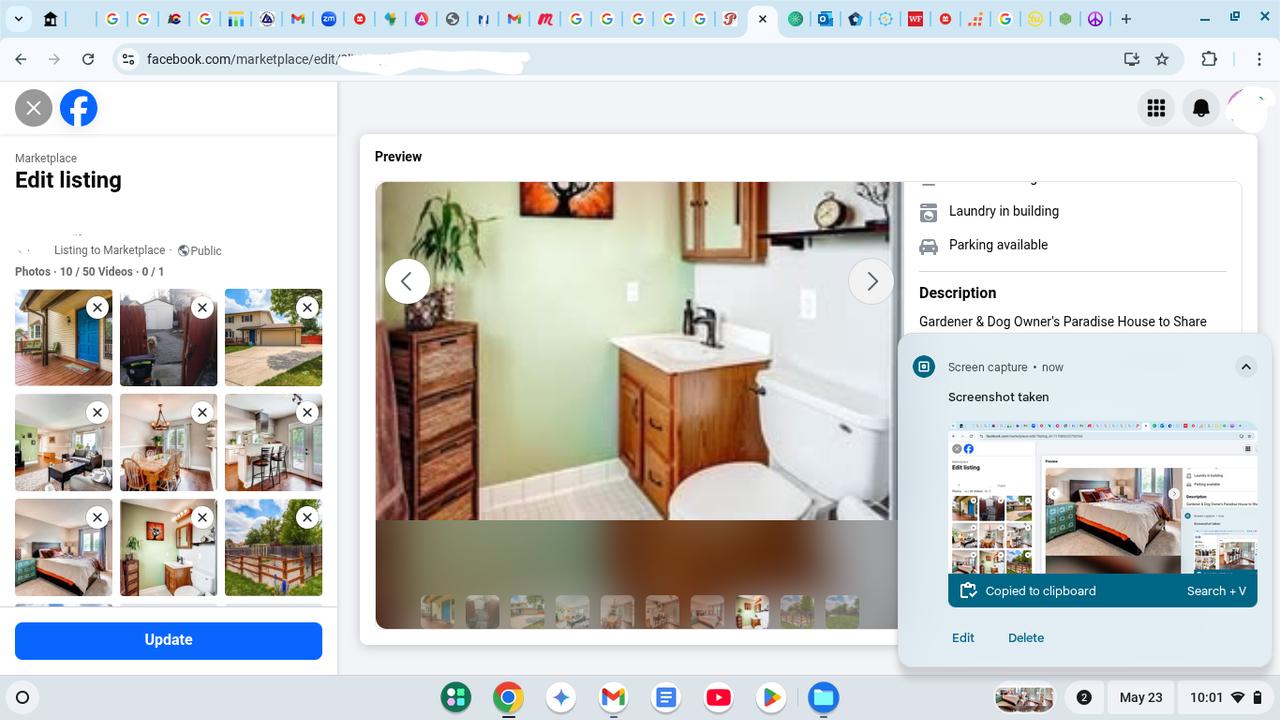Expand the tab search dropdown arrow
1280x720 pixels.
click(x=18, y=19)
